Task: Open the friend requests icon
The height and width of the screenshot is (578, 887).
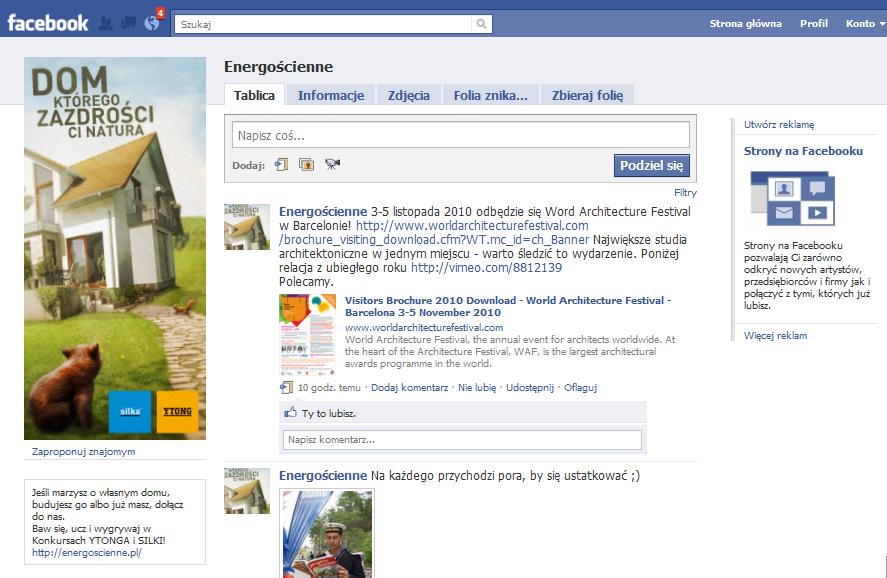Action: tap(105, 23)
